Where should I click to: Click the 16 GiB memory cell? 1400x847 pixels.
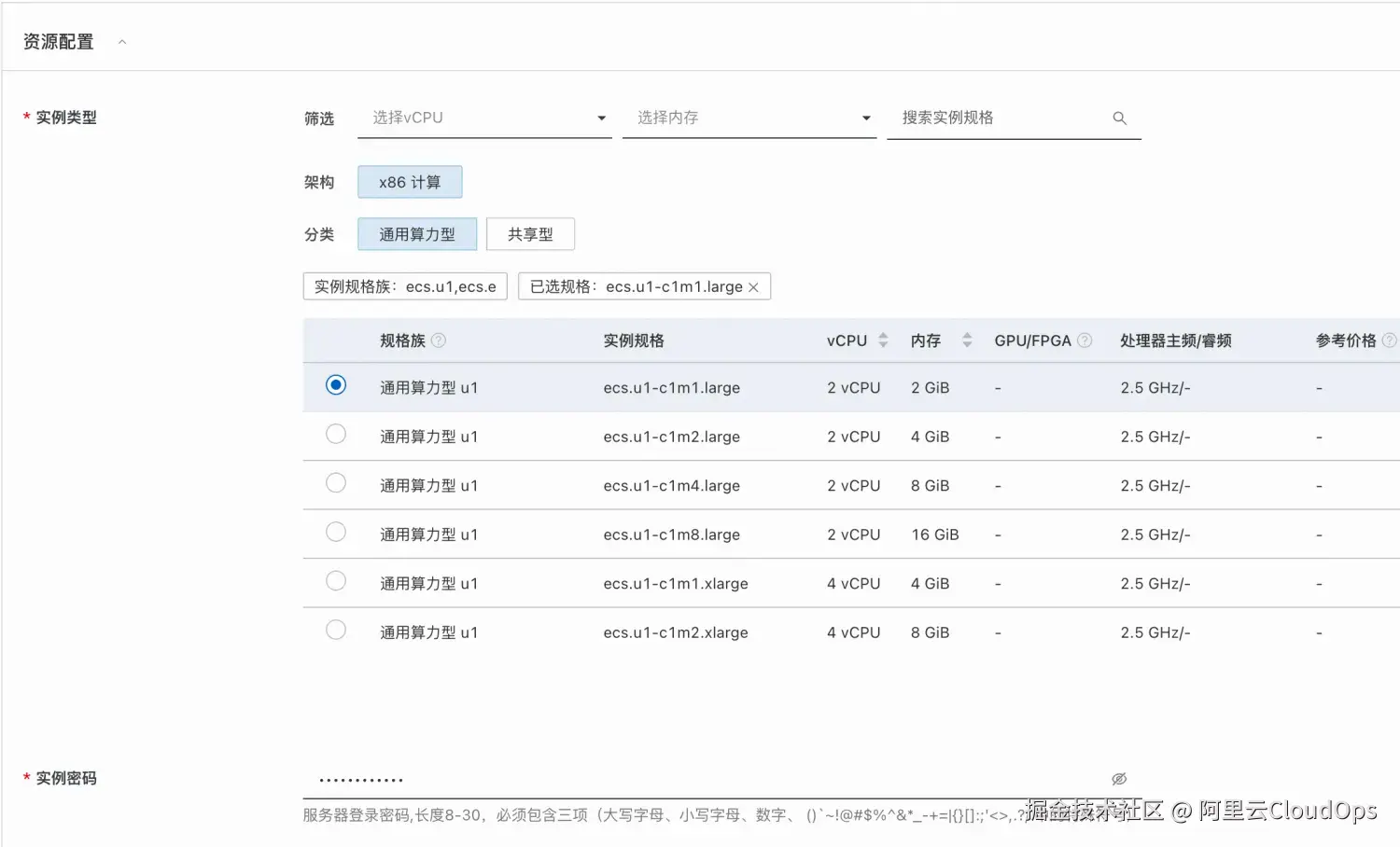coord(935,535)
